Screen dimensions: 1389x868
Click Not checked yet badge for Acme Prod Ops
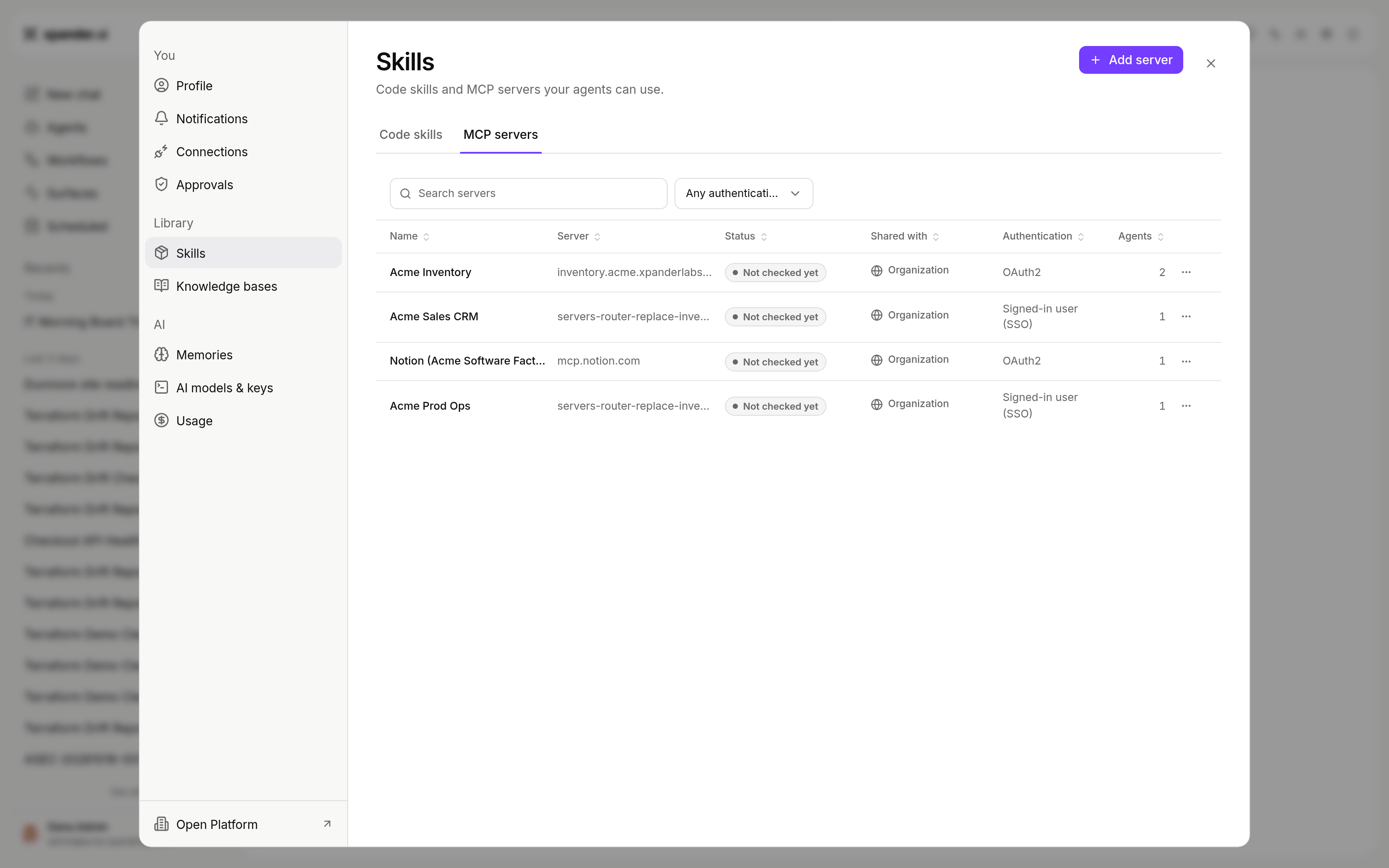pos(775,407)
